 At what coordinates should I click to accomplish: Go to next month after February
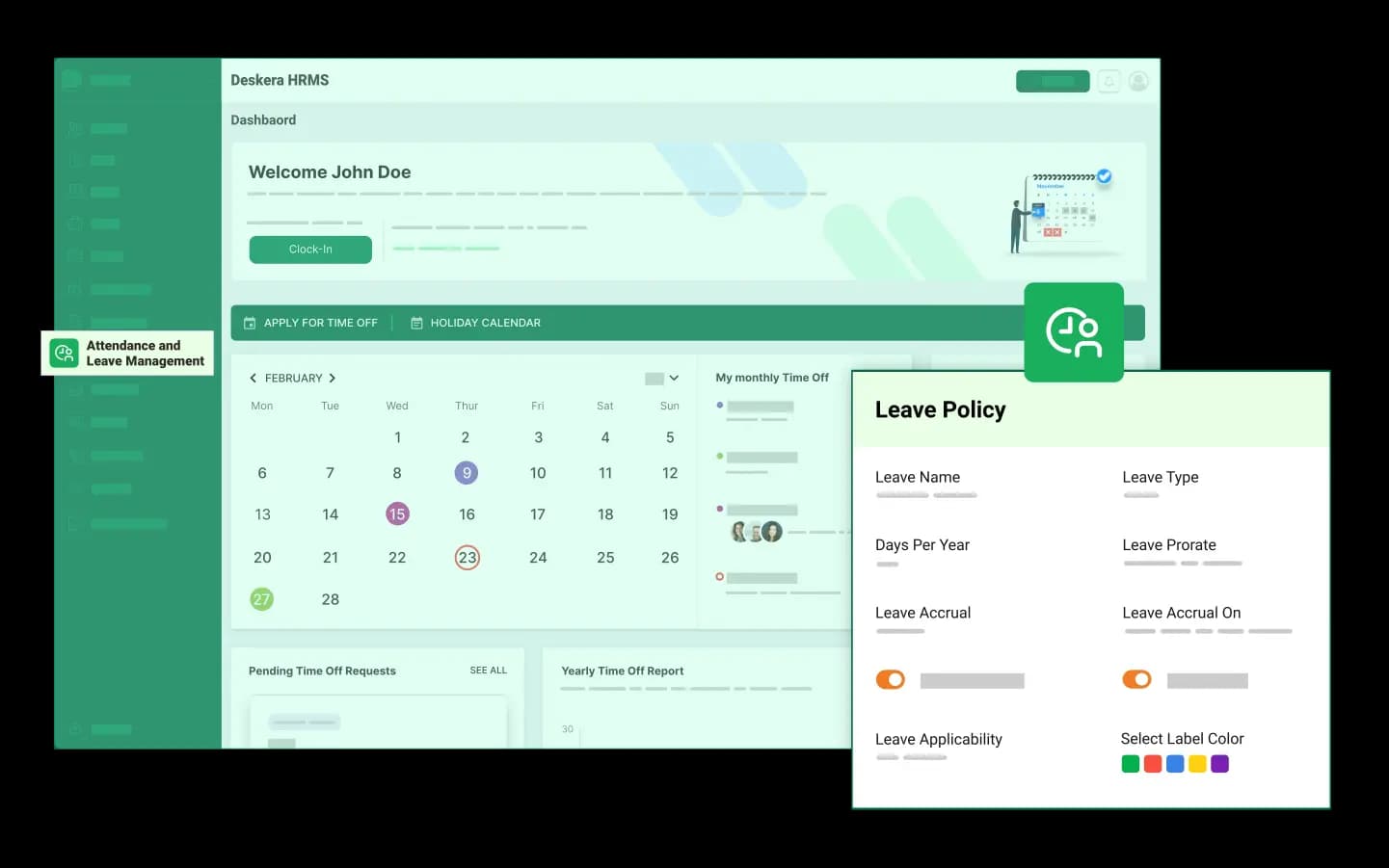pos(333,379)
